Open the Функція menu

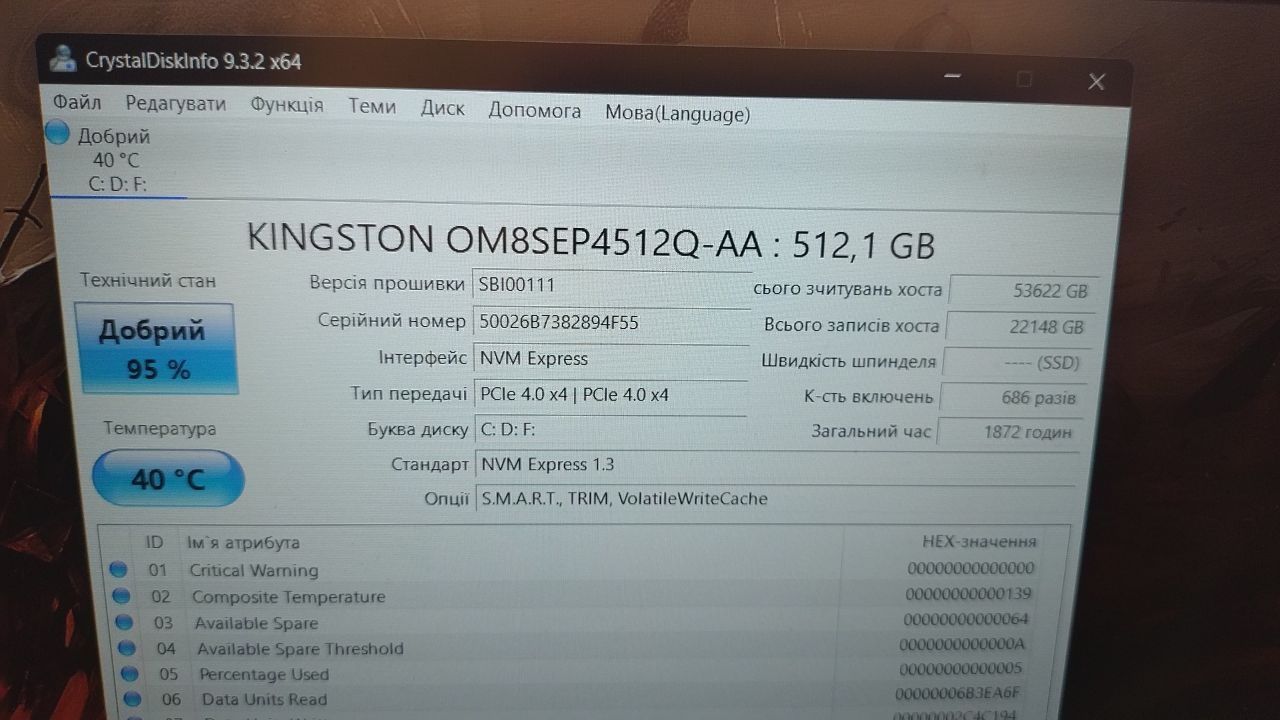[x=287, y=105]
